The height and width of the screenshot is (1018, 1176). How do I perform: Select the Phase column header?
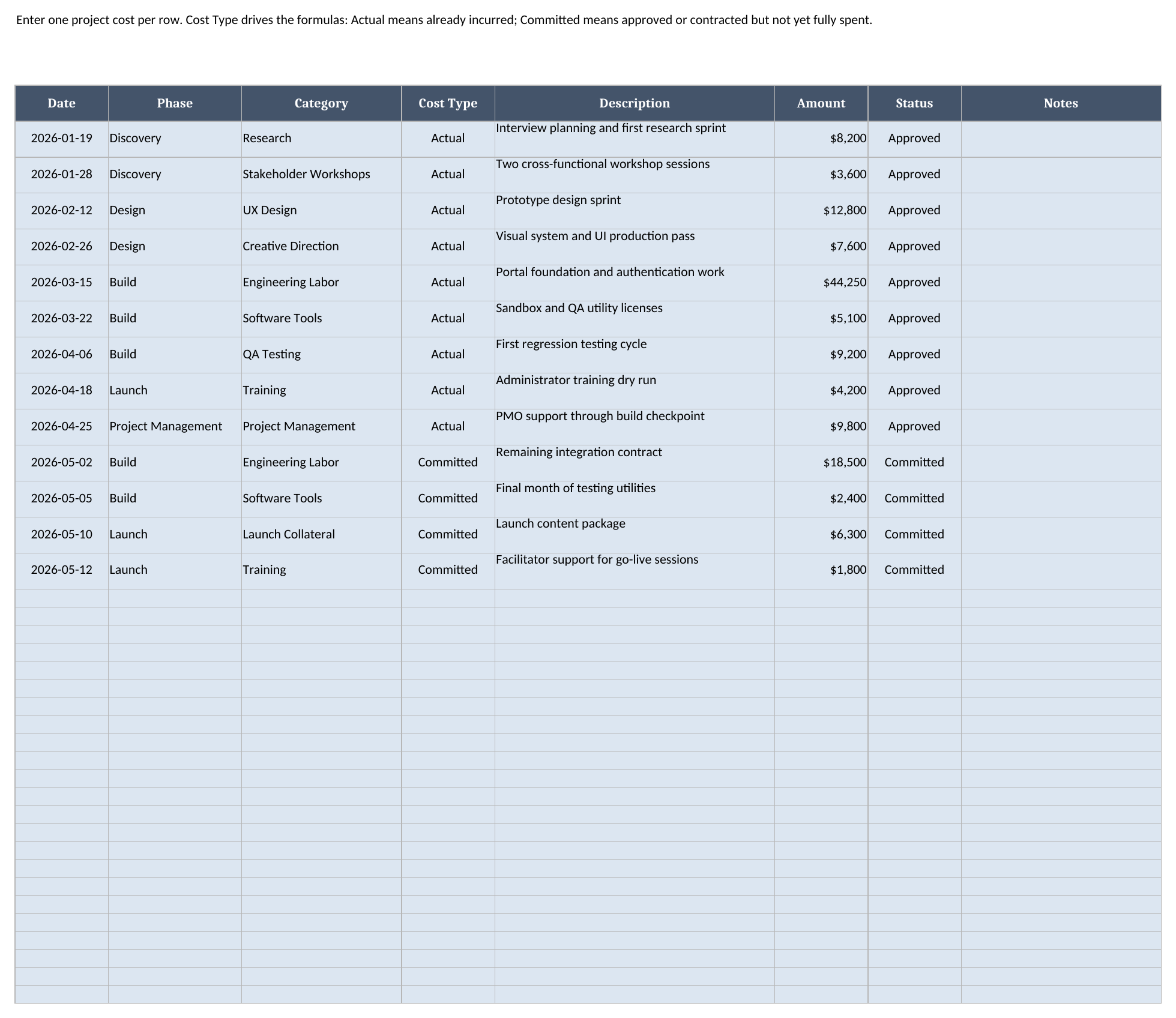175,103
